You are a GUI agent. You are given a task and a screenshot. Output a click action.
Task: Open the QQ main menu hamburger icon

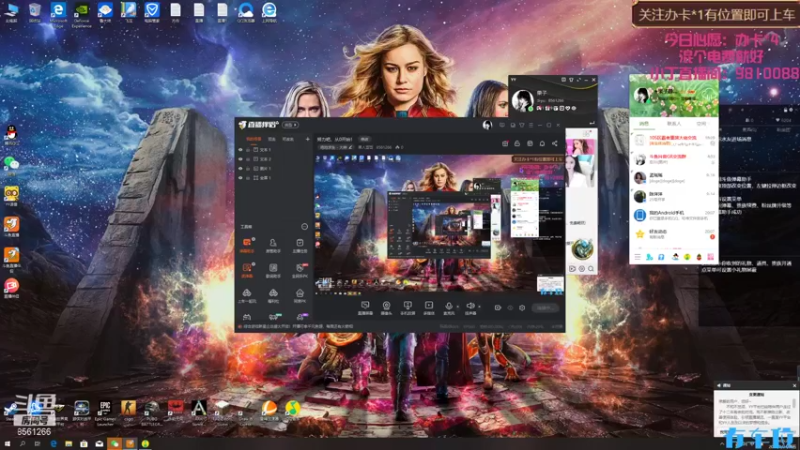[637, 257]
